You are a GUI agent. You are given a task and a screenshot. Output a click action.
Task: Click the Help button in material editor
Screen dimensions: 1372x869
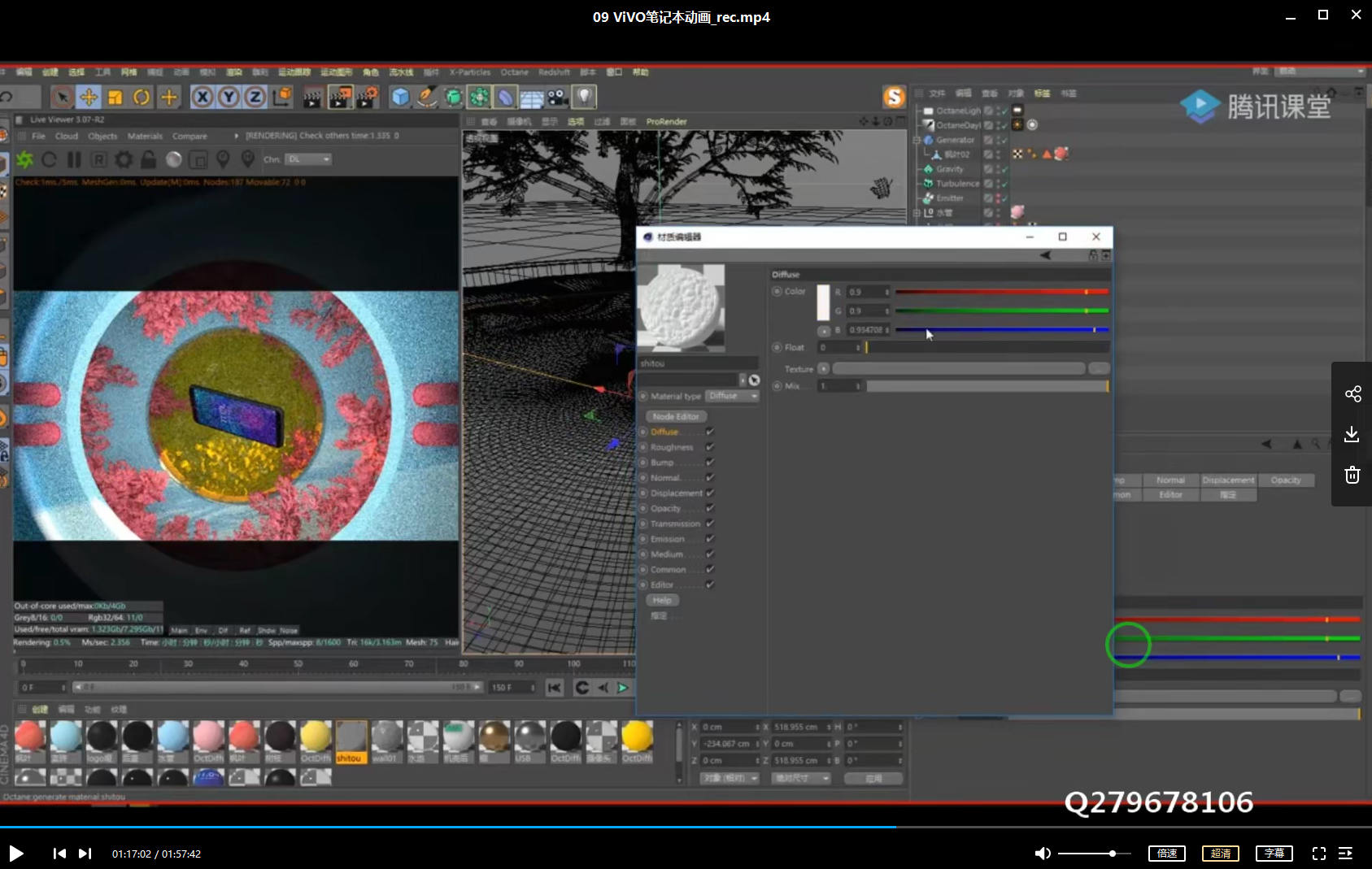tap(662, 601)
